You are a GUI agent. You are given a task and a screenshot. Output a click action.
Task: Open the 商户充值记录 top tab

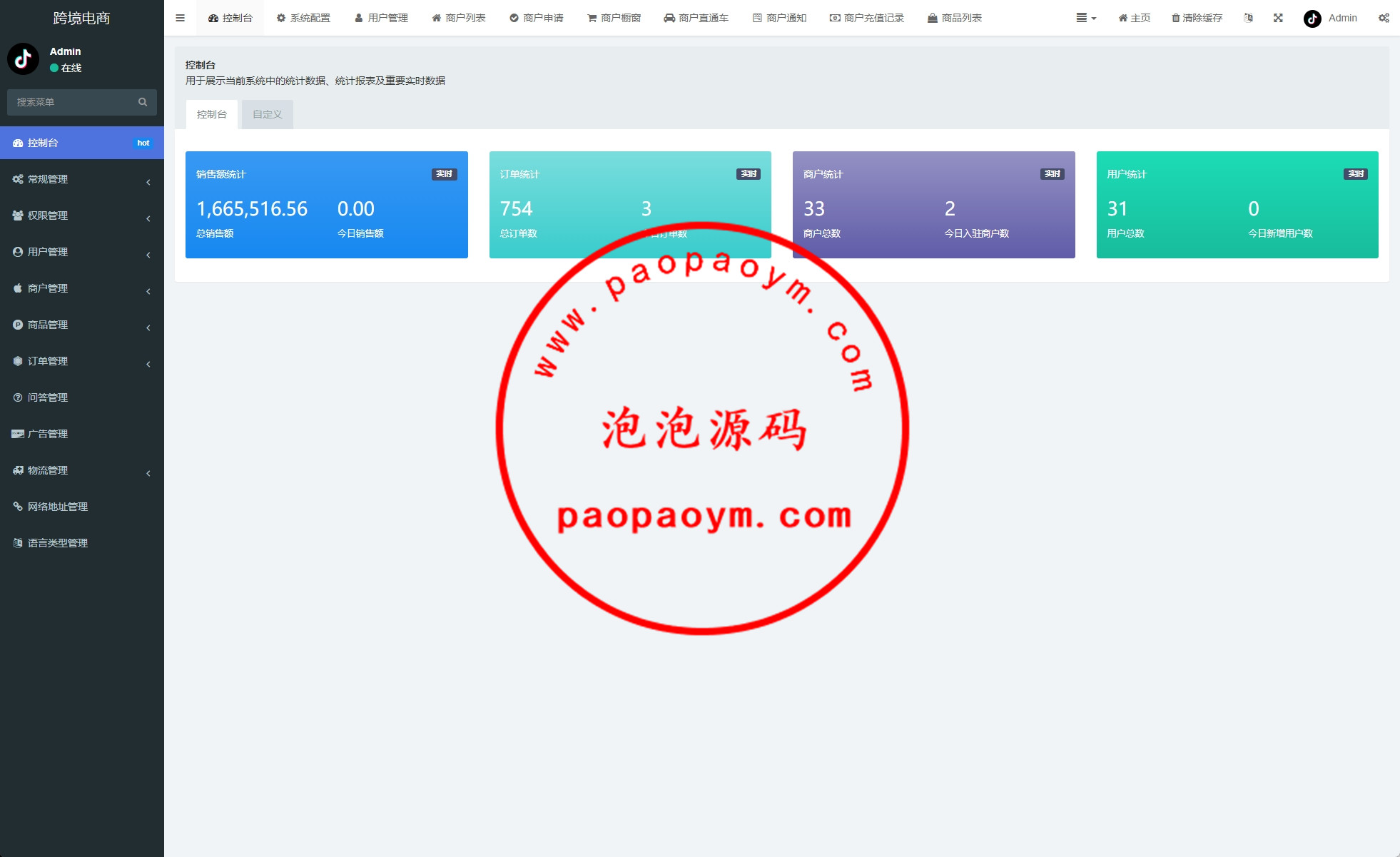(867, 18)
